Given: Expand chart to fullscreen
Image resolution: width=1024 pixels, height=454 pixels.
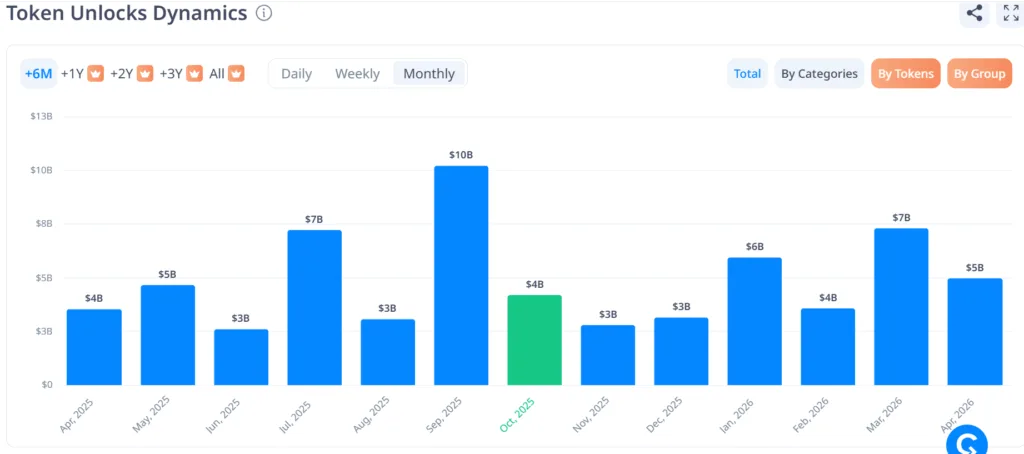Looking at the screenshot, I should [x=1010, y=14].
